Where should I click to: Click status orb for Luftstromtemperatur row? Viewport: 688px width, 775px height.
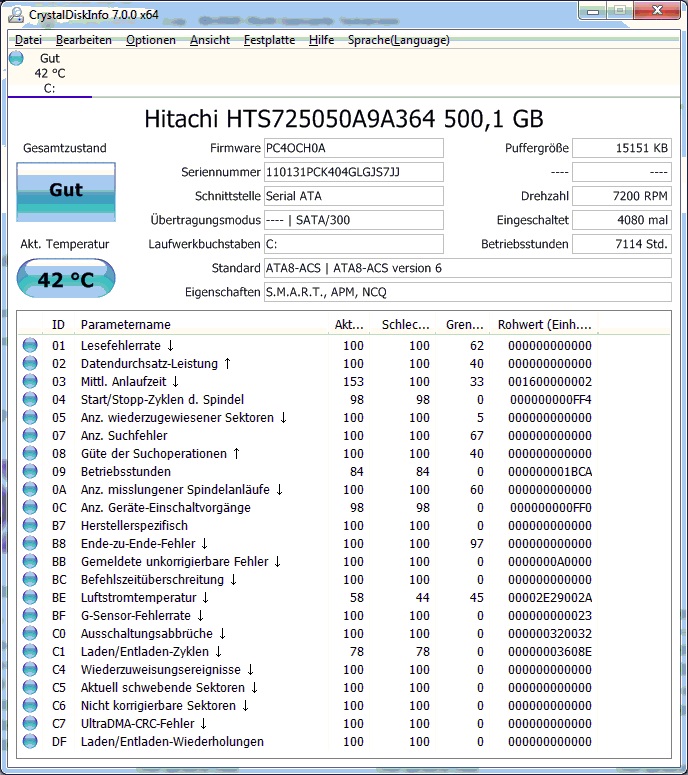point(30,597)
